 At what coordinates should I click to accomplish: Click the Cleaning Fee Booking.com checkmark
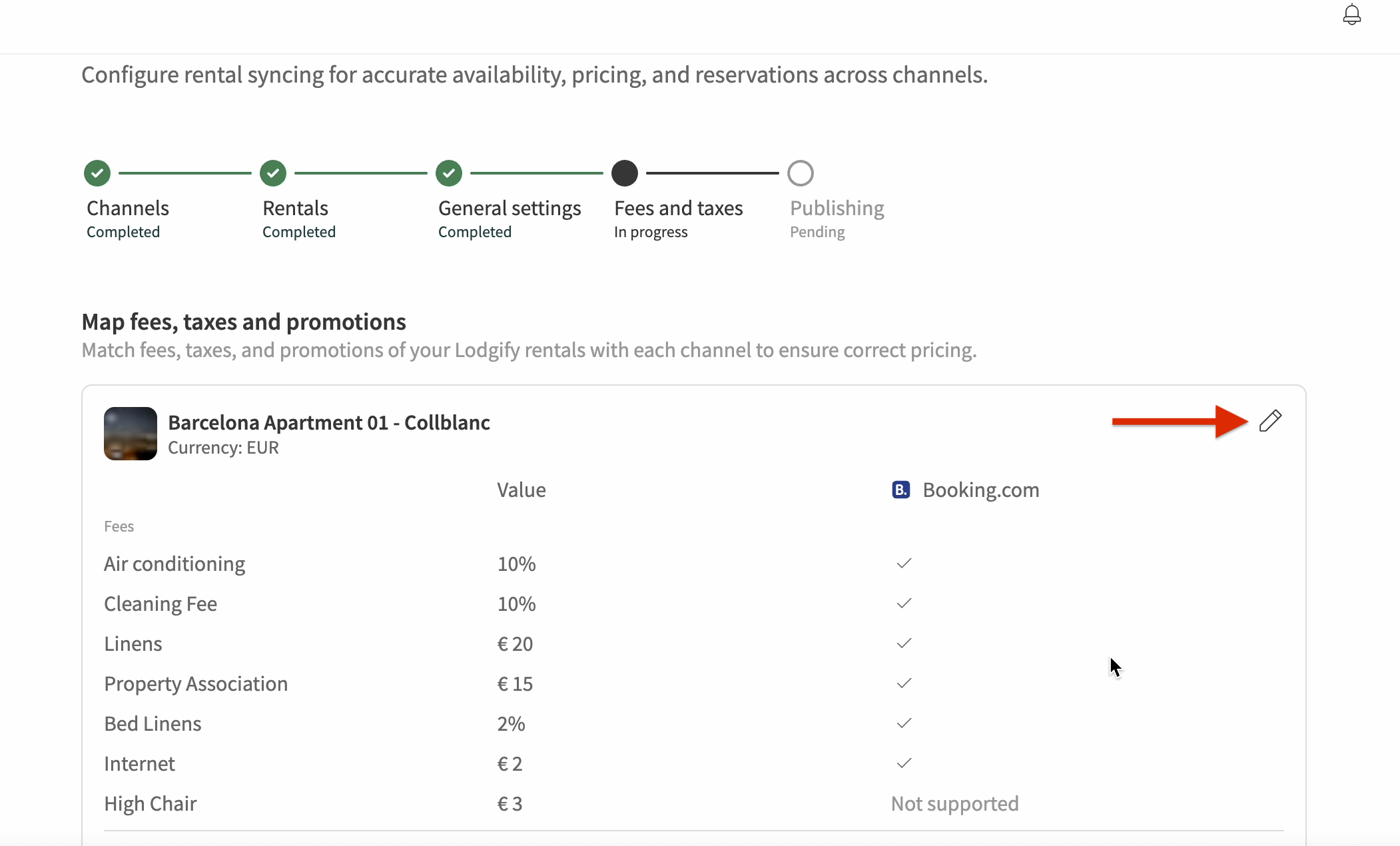904,604
